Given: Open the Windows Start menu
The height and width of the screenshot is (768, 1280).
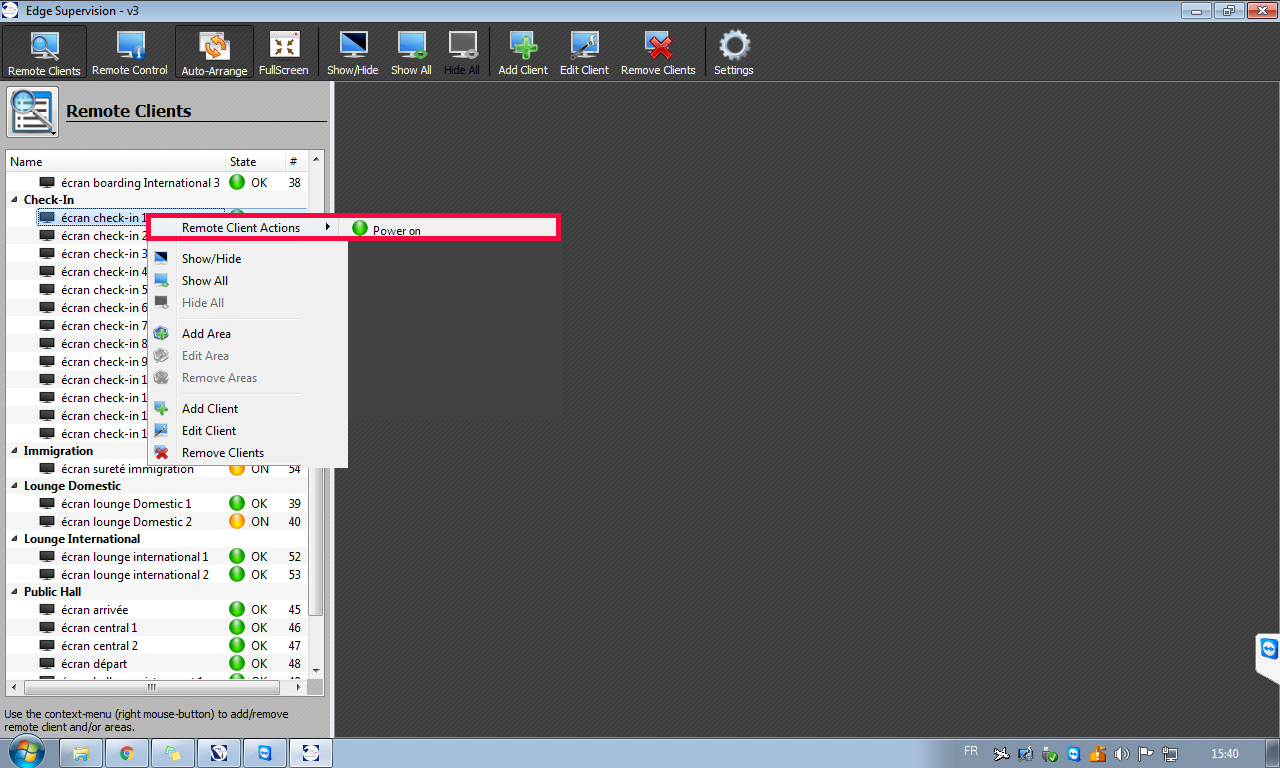Looking at the screenshot, I should point(25,752).
